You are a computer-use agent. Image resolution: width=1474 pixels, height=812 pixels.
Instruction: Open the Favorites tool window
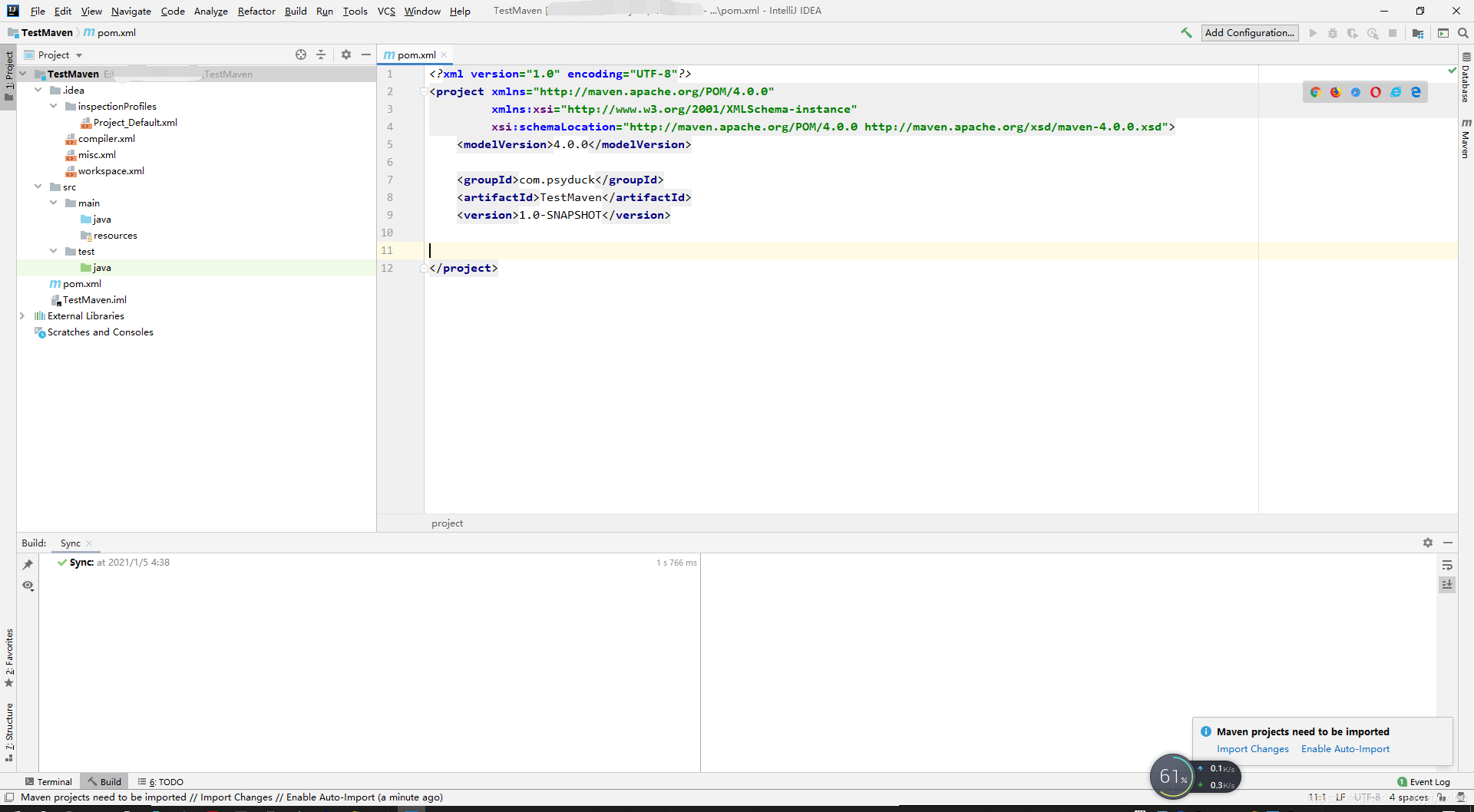click(9, 658)
